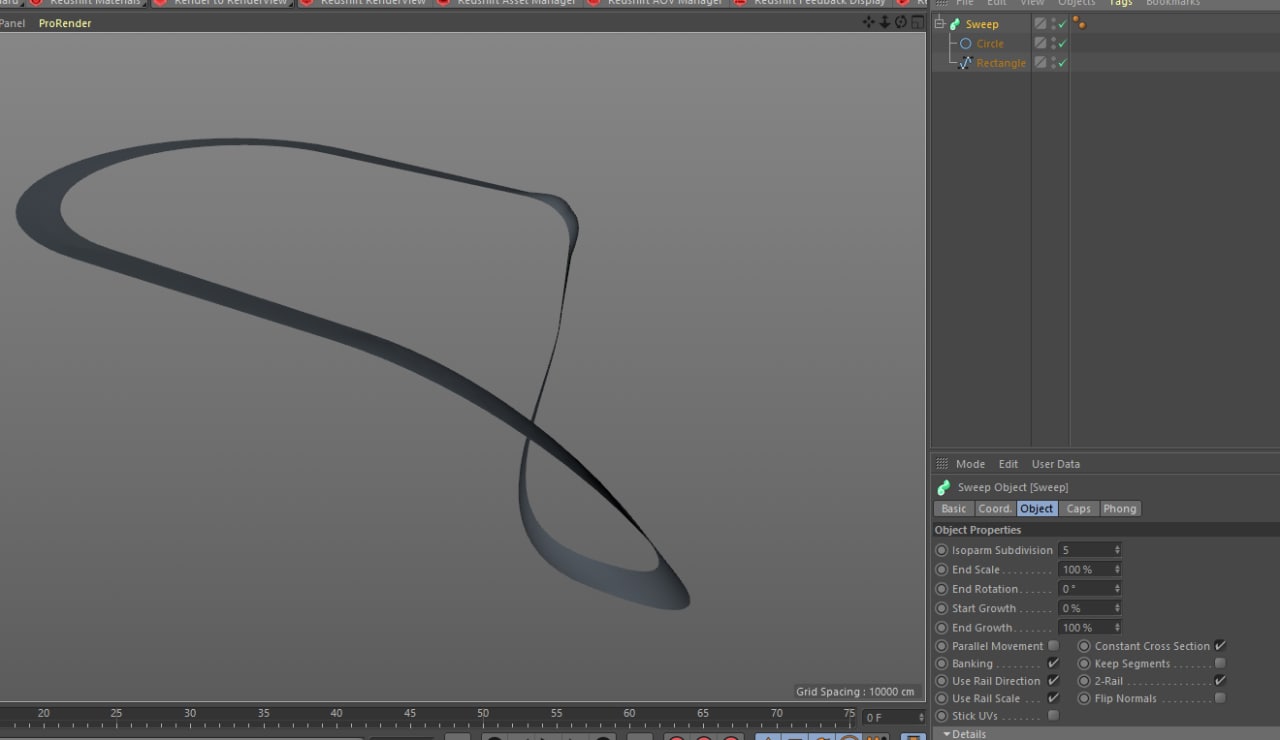Toggle the green enable checkmark for Sweep
The image size is (1280, 740).
pyautogui.click(x=1062, y=24)
